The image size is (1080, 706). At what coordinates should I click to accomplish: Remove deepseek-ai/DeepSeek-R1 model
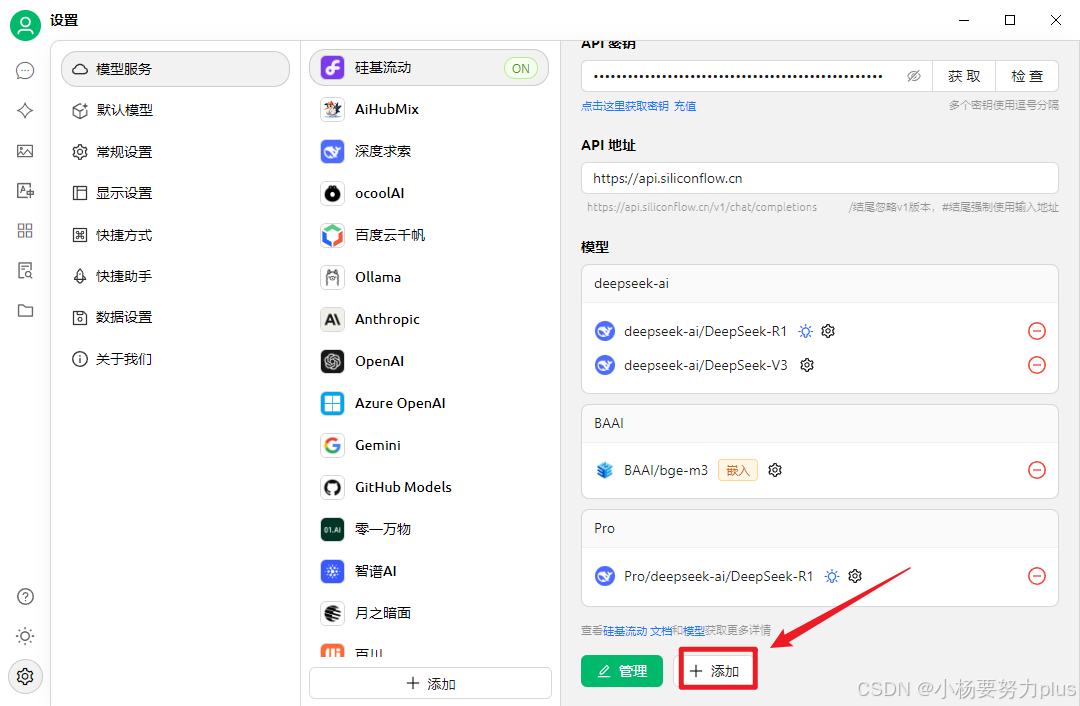[1037, 331]
